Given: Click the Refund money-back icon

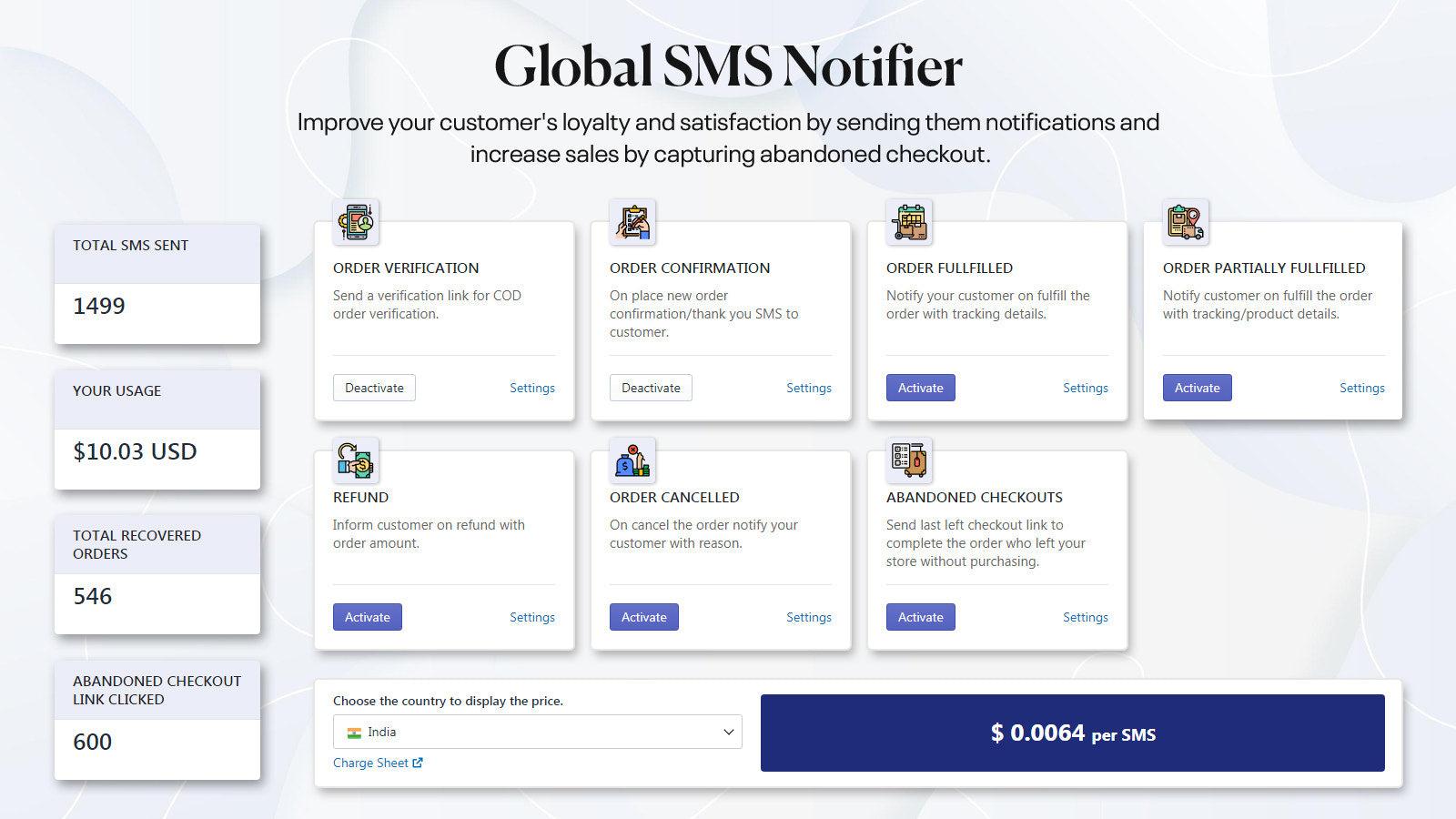Looking at the screenshot, I should (356, 460).
